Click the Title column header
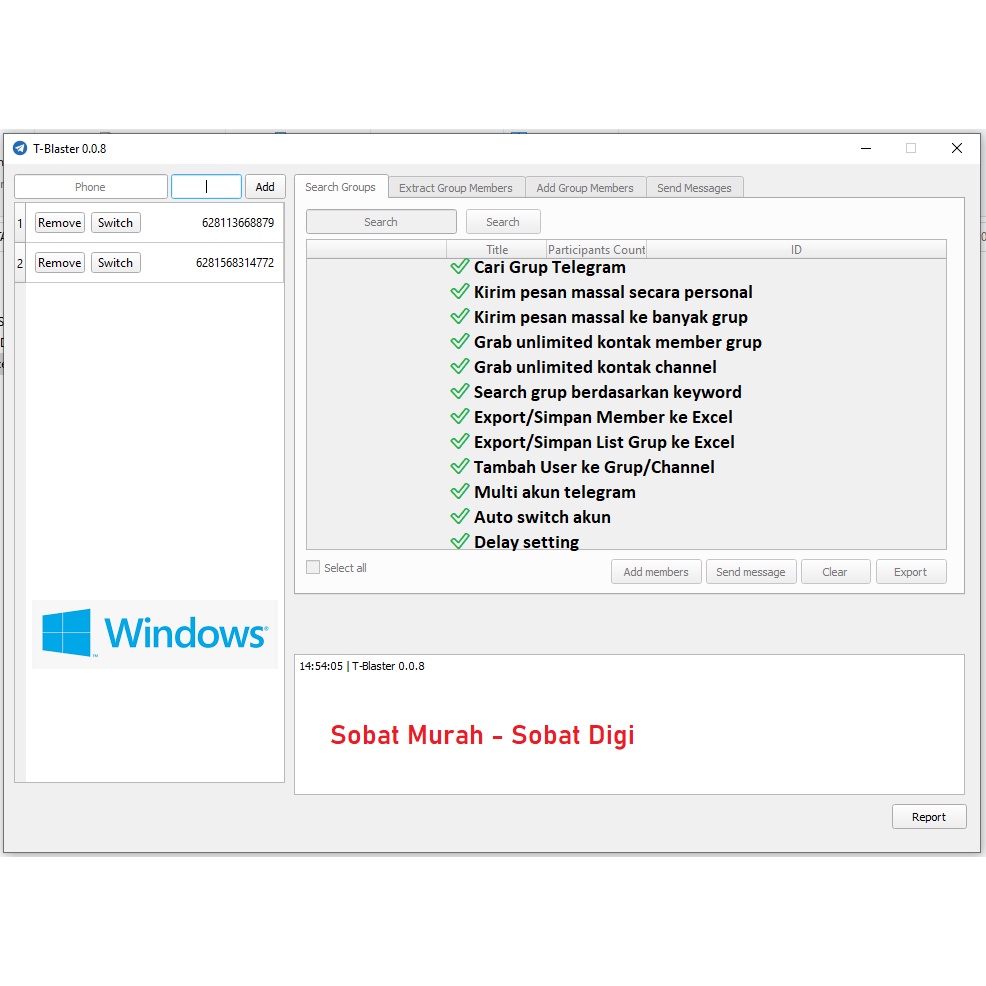 [497, 250]
